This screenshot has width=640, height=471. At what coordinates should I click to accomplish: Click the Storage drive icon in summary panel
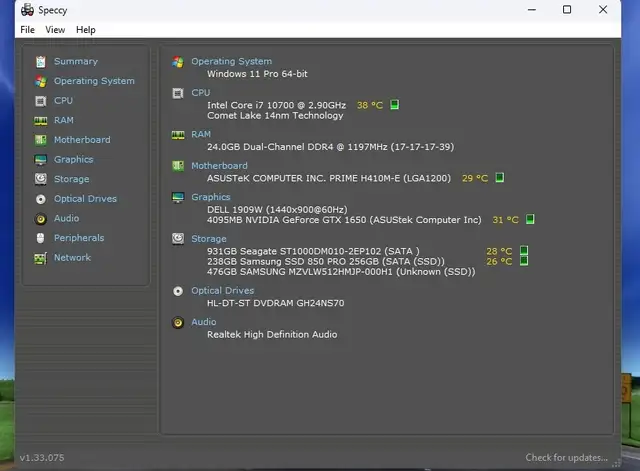pos(178,239)
